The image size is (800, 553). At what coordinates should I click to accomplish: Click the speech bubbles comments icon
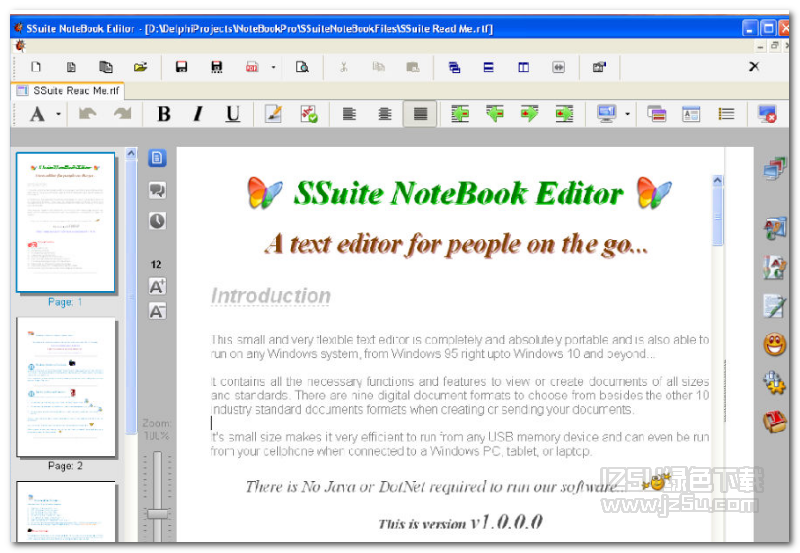pyautogui.click(x=157, y=190)
